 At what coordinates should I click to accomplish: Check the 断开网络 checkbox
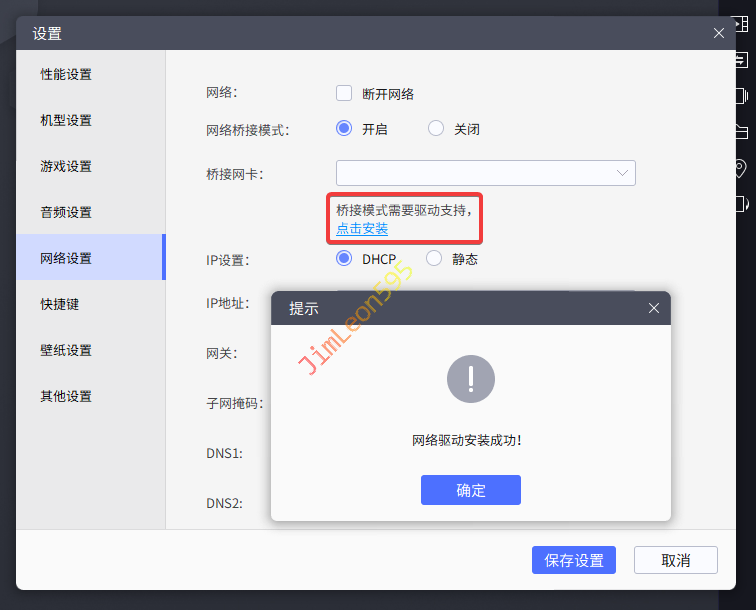click(x=344, y=93)
